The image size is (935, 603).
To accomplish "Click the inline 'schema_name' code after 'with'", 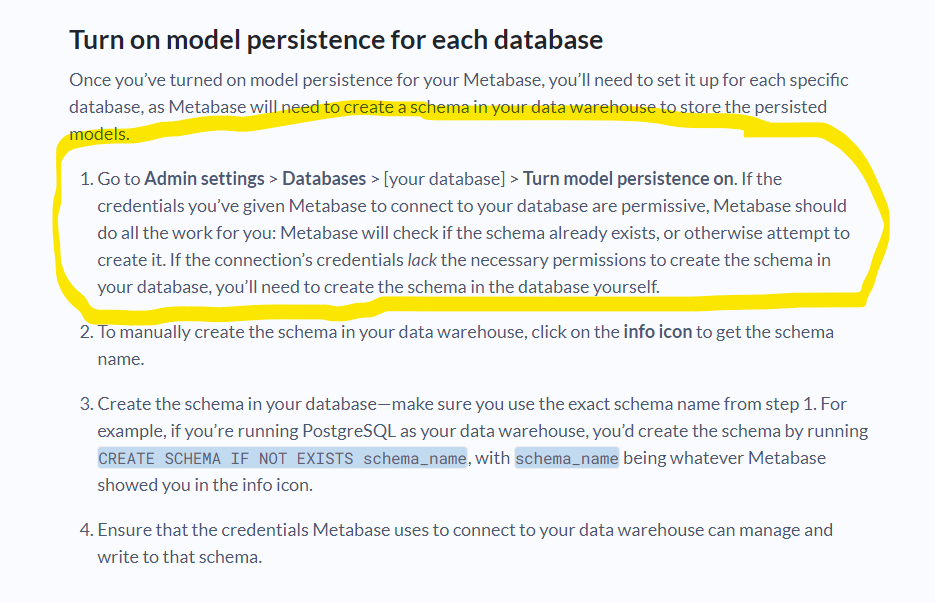I will pos(566,458).
